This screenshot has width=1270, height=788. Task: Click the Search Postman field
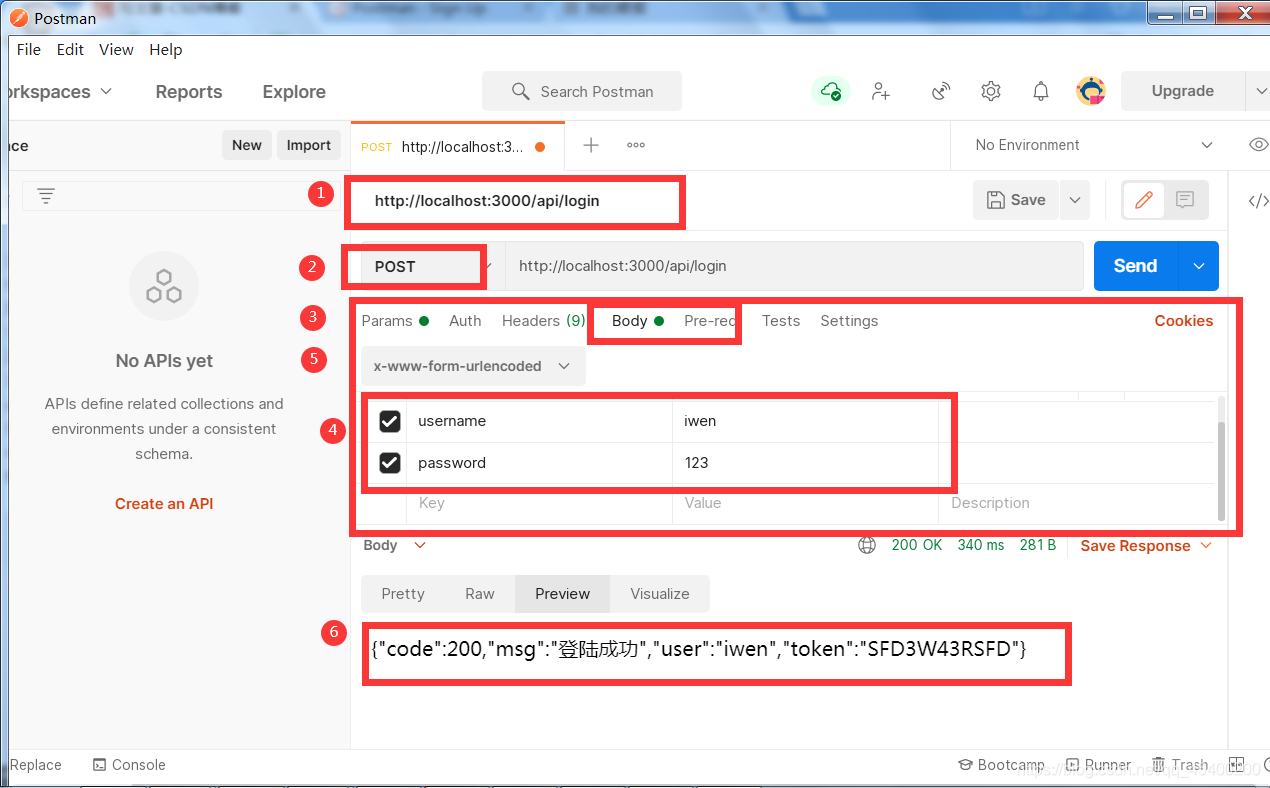pos(582,91)
